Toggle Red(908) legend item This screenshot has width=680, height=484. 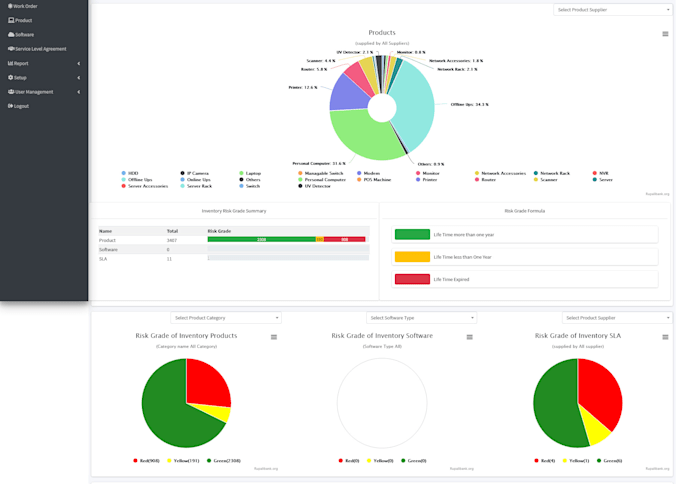(147, 461)
